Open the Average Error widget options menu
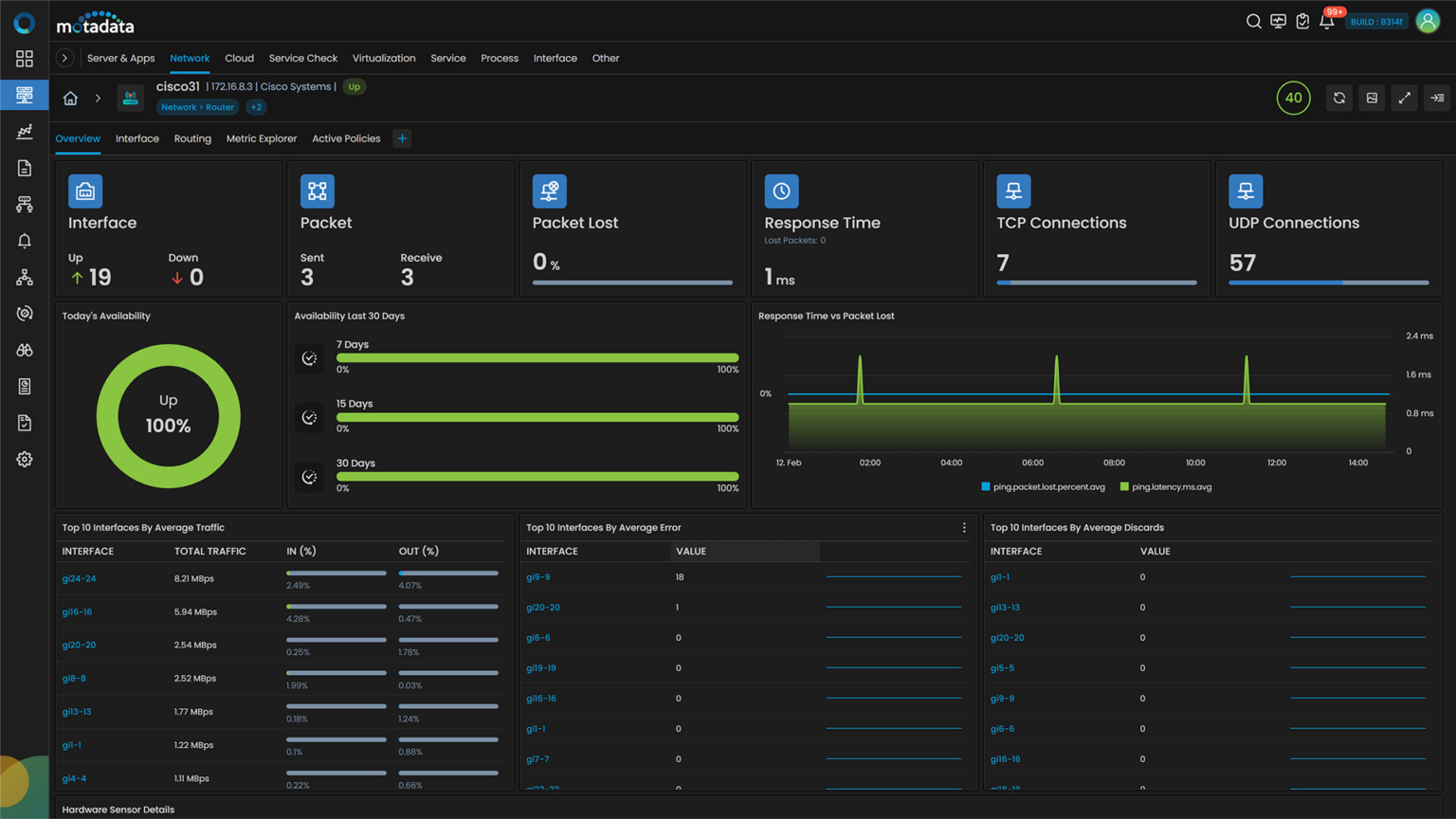 [x=964, y=528]
